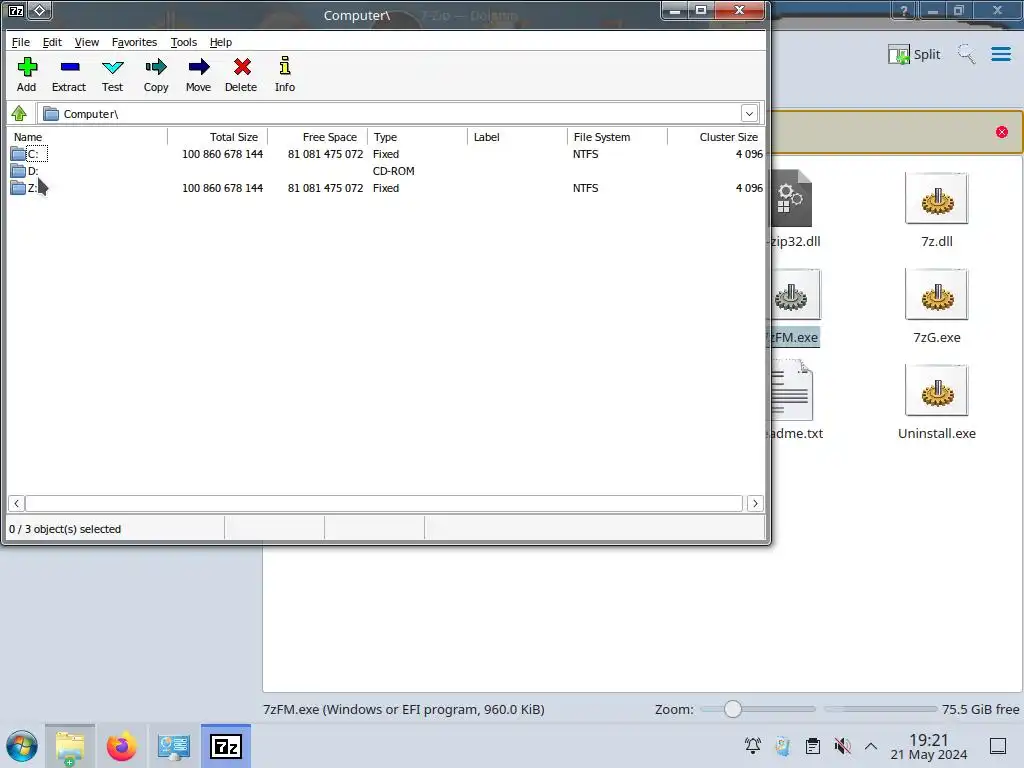Click the tray icon right of the notification bell
The height and width of the screenshot is (768, 1024).
[782, 746]
